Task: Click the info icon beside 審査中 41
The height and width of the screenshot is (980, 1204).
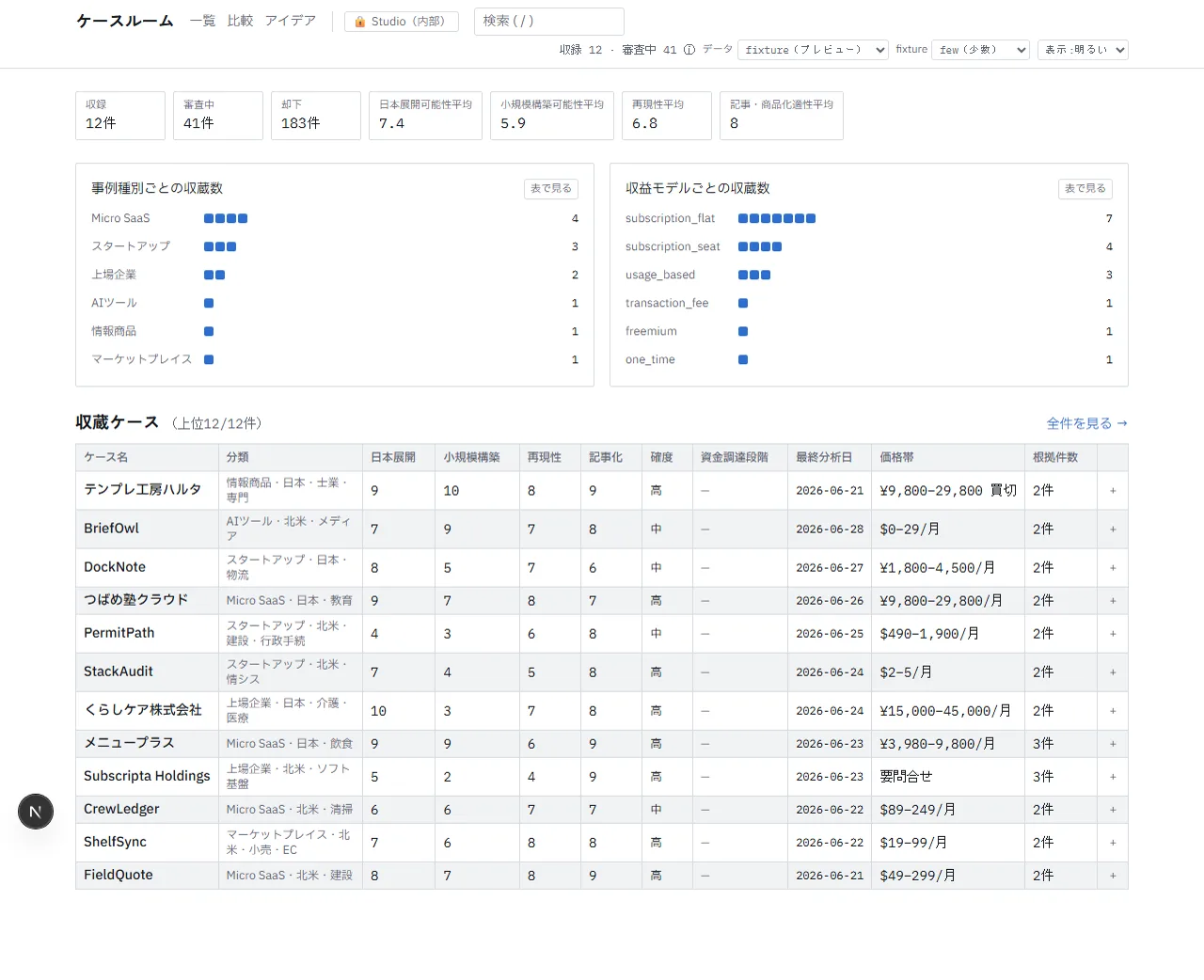Action: point(689,50)
